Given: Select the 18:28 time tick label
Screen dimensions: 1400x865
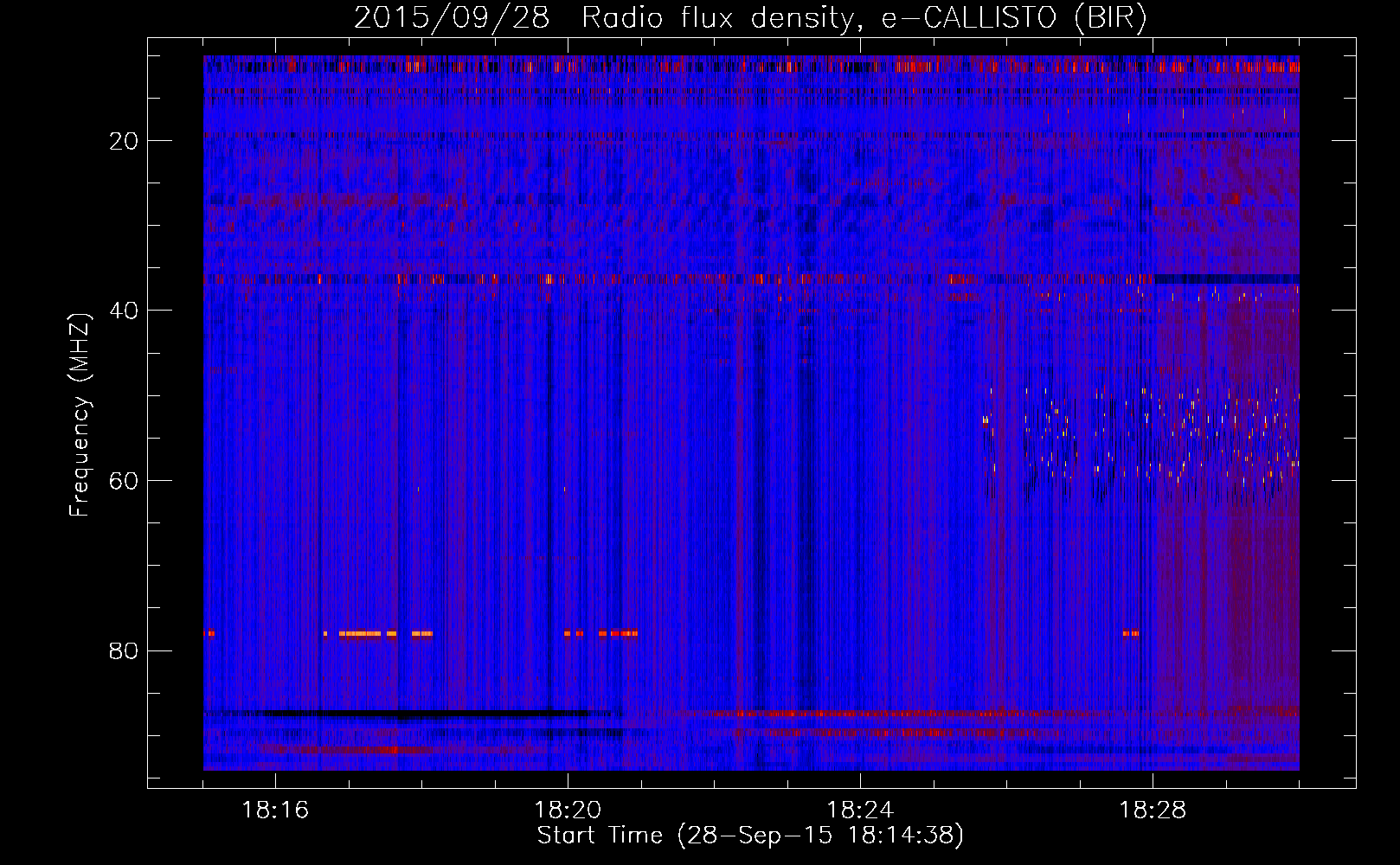Looking at the screenshot, I should click(x=1153, y=811).
